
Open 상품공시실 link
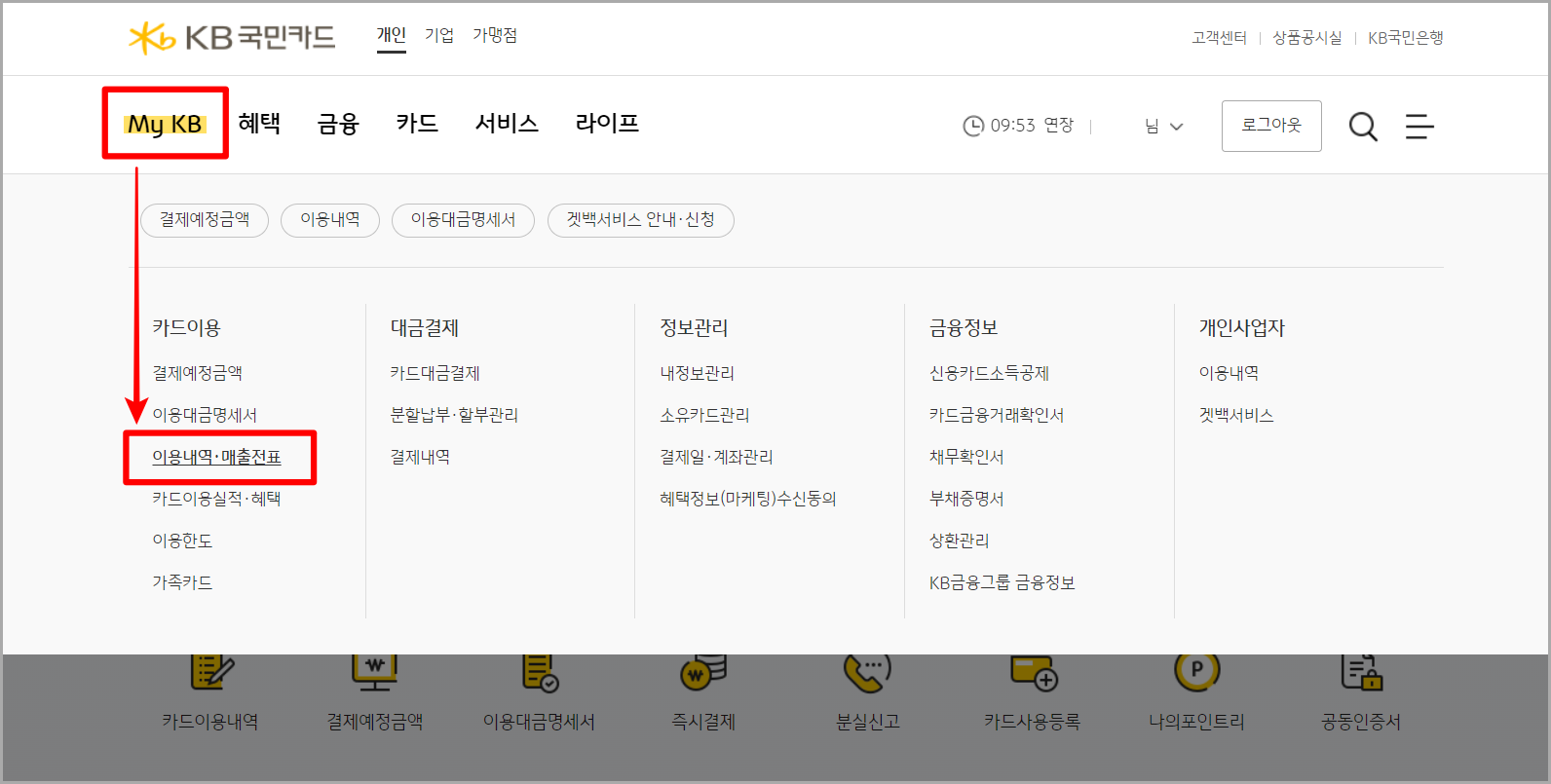click(x=1307, y=38)
